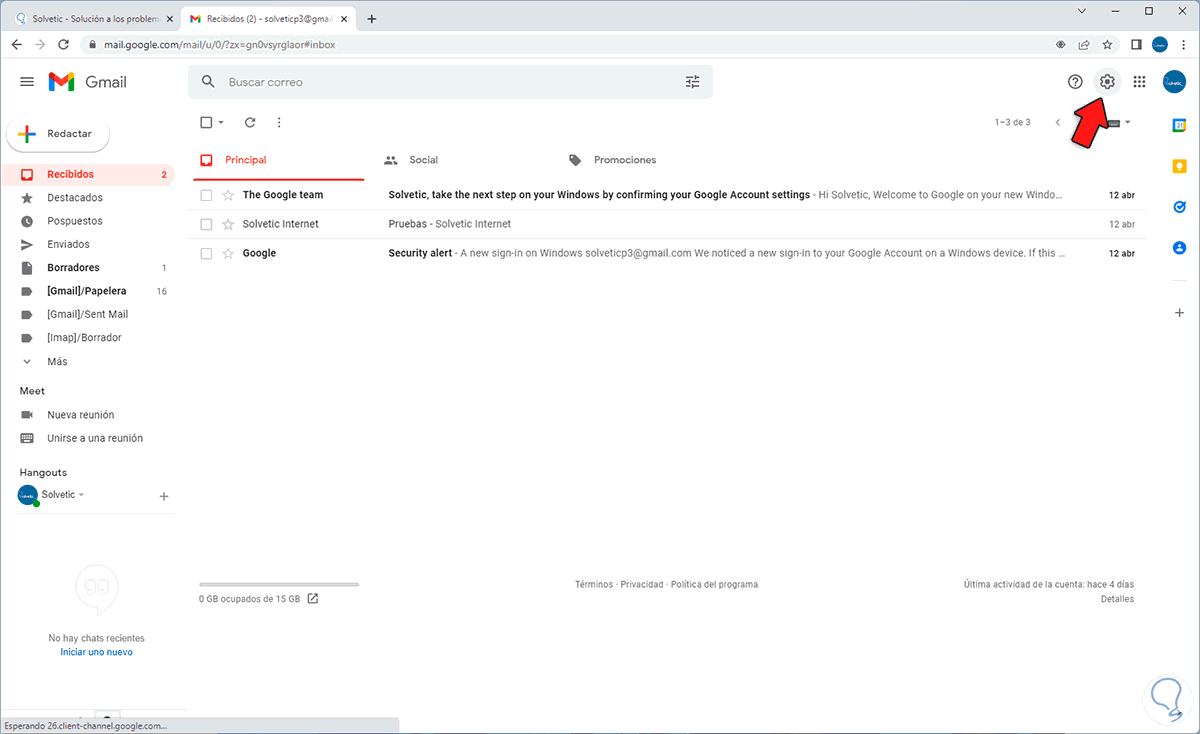This screenshot has width=1200, height=734.
Task: Click the search magnifier icon
Action: tap(208, 82)
